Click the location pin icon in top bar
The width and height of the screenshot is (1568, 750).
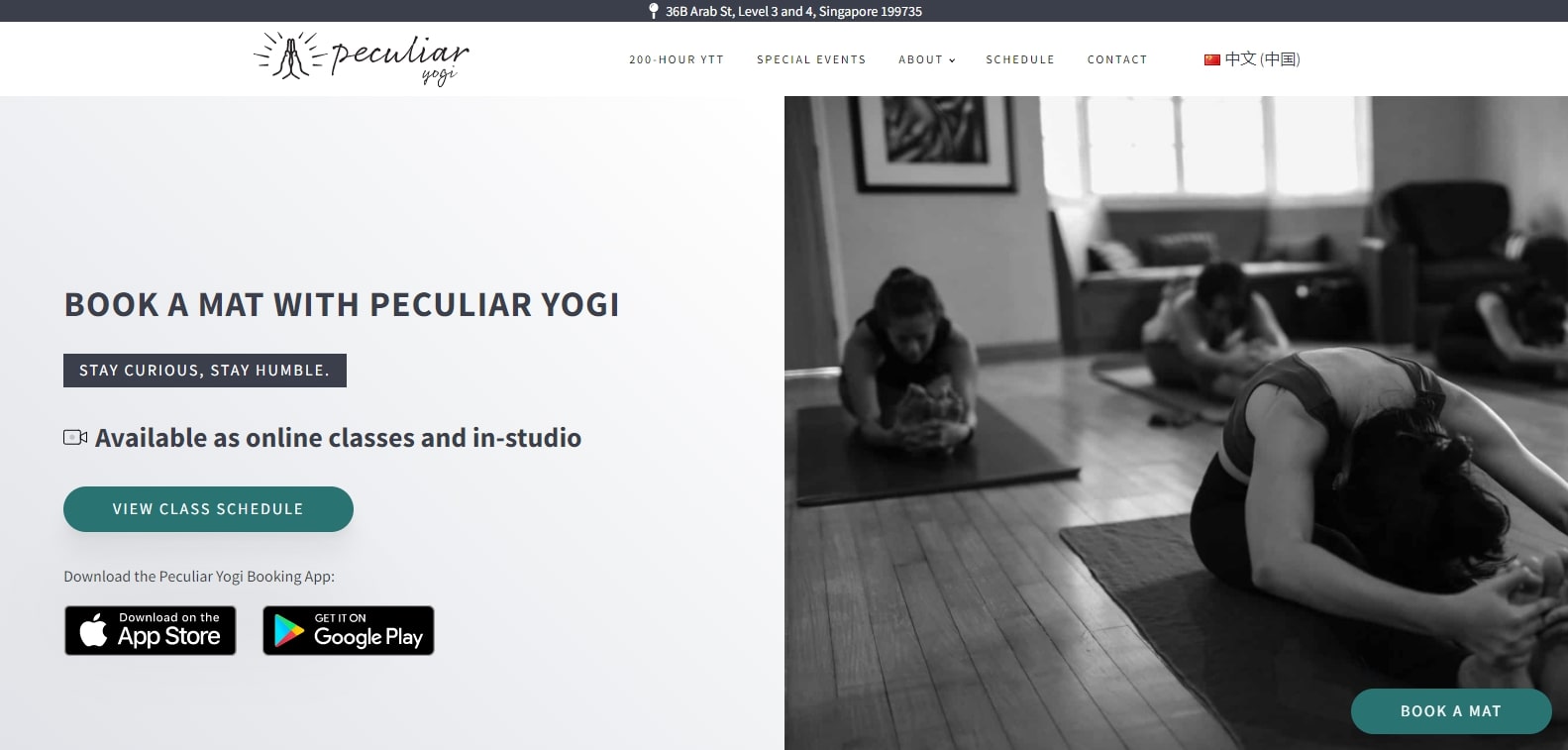(x=653, y=11)
